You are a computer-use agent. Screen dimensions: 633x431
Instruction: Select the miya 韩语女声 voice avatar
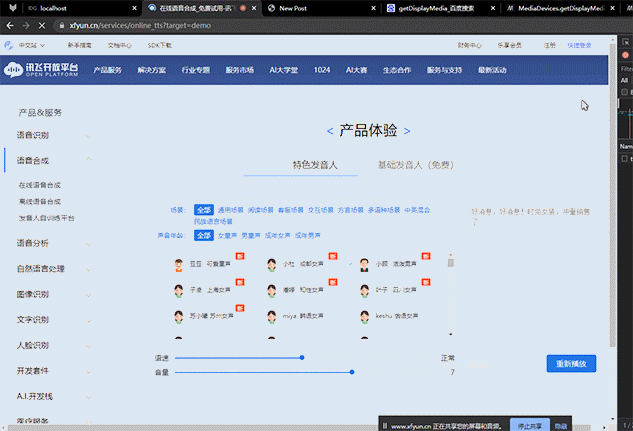point(272,317)
